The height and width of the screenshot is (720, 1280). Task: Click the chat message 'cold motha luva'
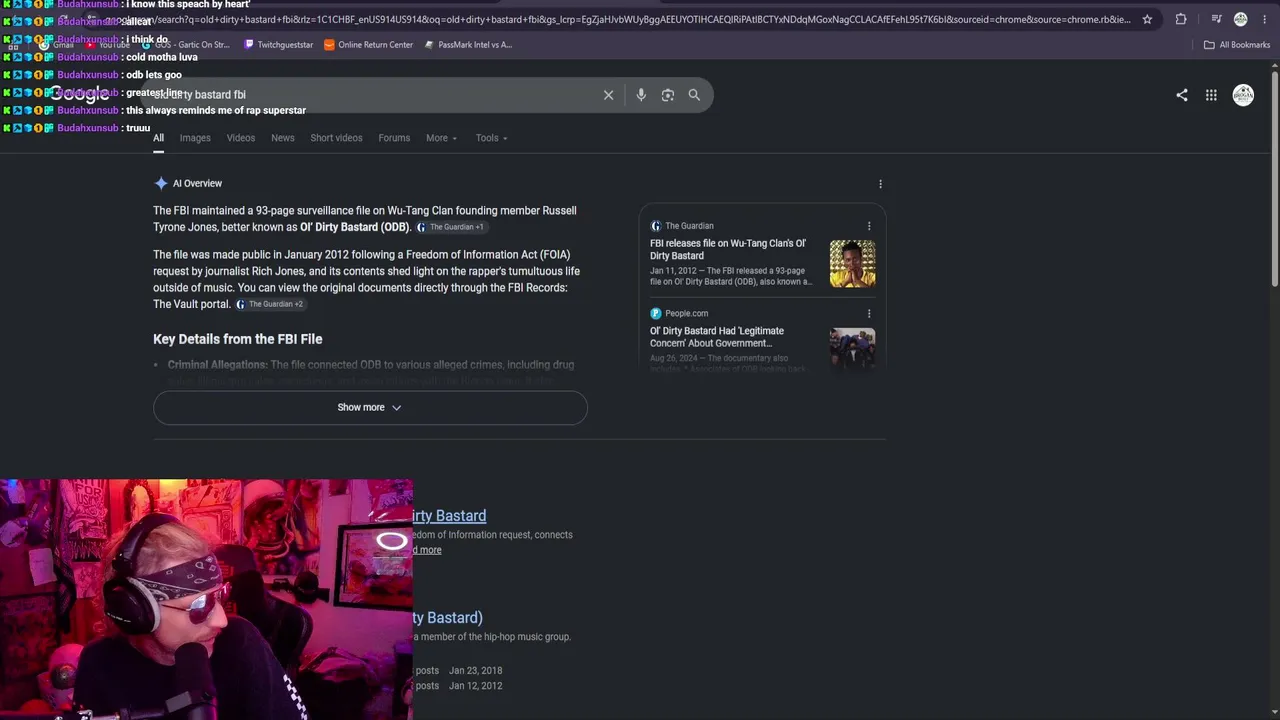(162, 57)
